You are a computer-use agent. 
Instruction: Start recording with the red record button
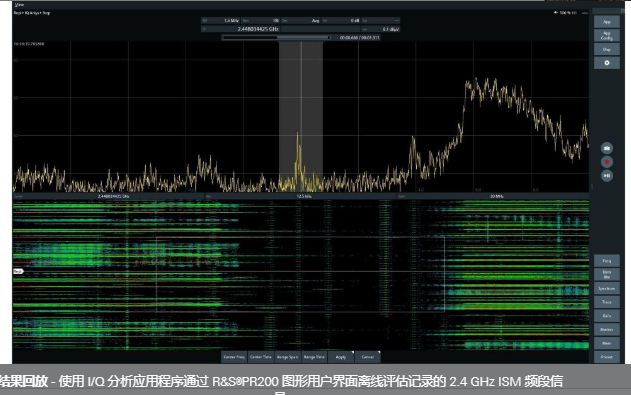coord(607,162)
